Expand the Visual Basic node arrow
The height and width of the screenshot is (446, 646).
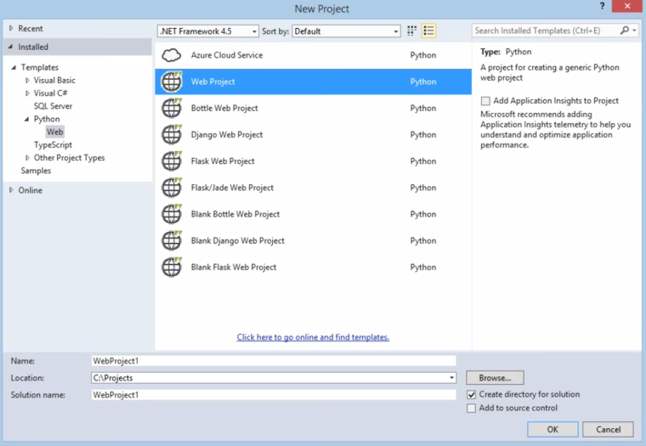27,80
